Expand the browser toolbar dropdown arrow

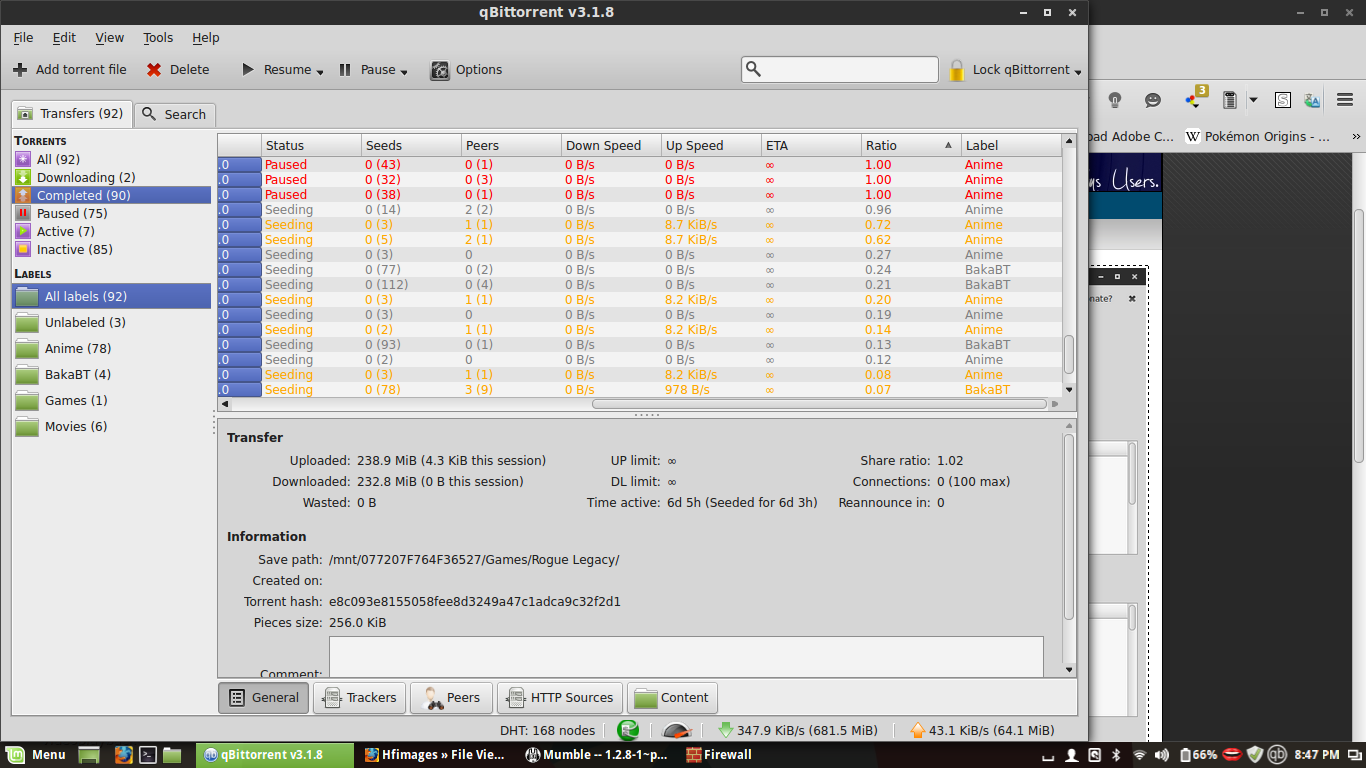pyautogui.click(x=1252, y=100)
